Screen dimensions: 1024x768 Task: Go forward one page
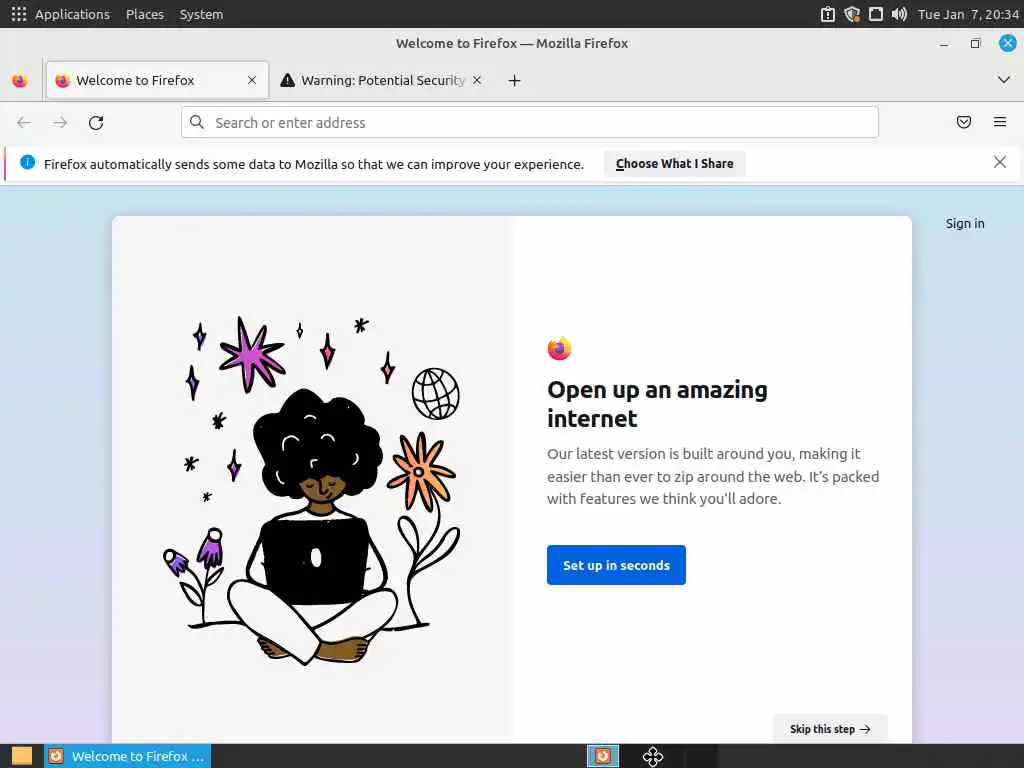(60, 122)
